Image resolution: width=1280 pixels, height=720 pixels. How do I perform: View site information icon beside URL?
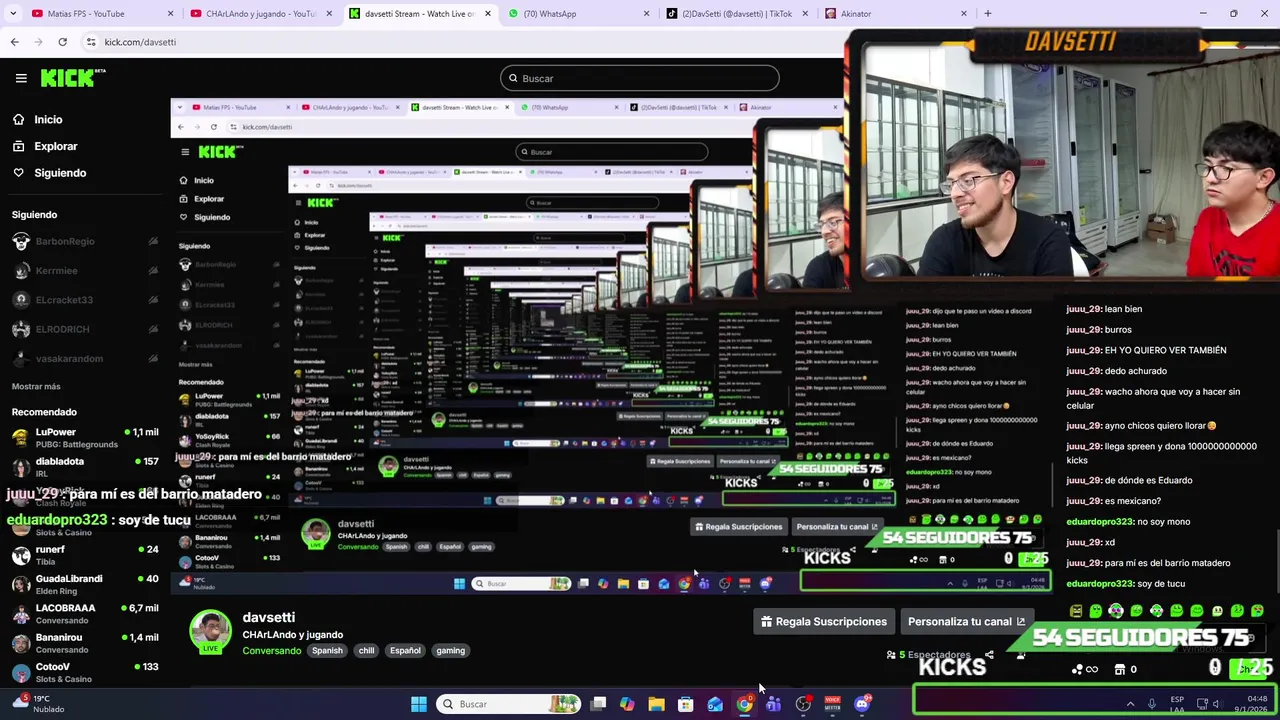91,42
